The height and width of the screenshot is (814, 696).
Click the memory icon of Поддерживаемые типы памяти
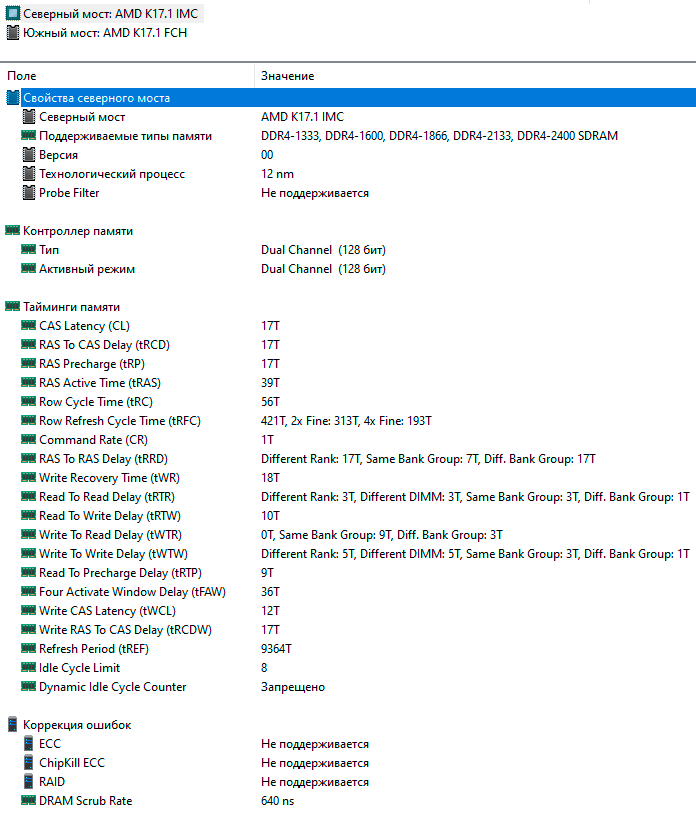click(29, 135)
